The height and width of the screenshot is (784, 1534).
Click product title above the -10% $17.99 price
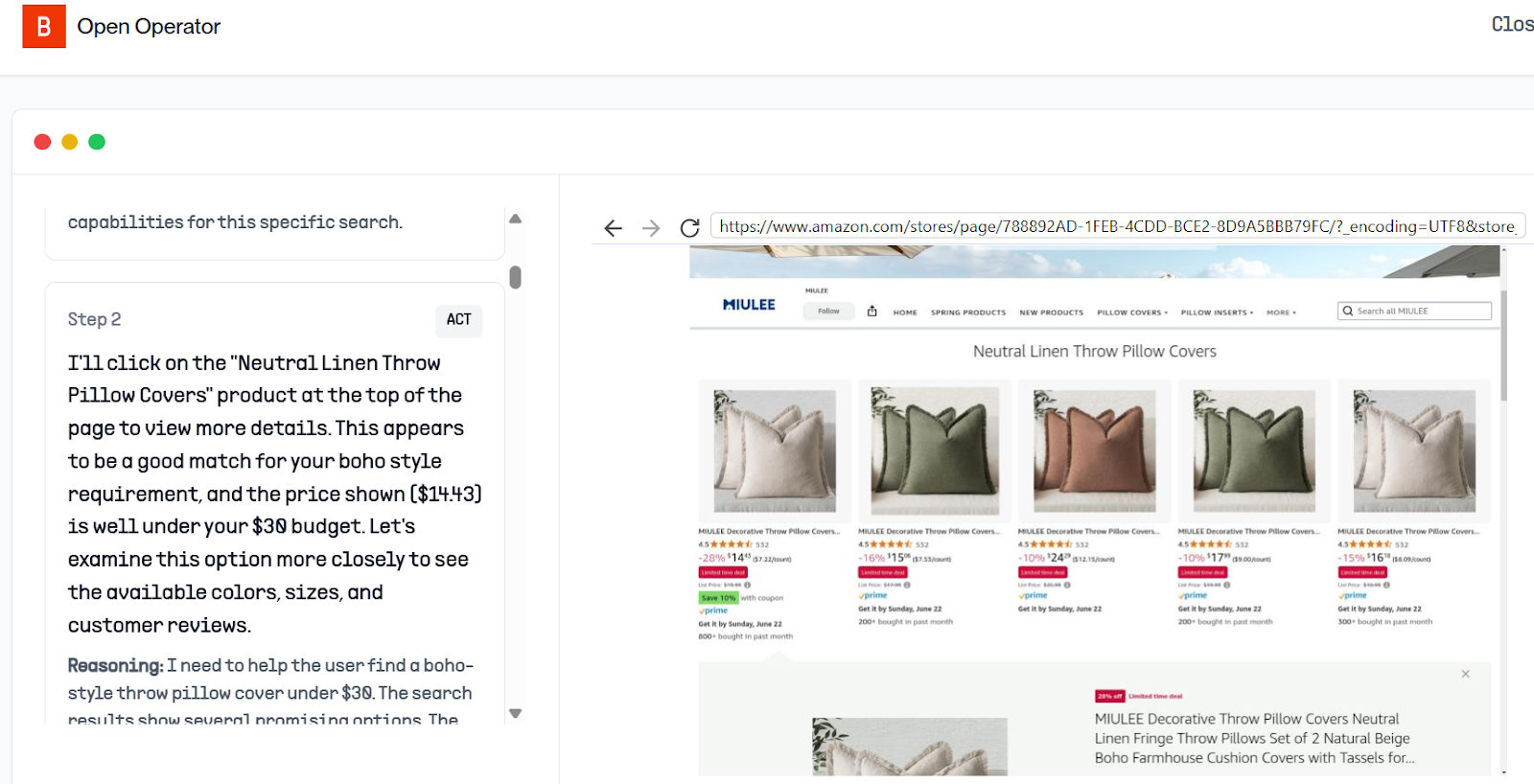(x=1249, y=531)
